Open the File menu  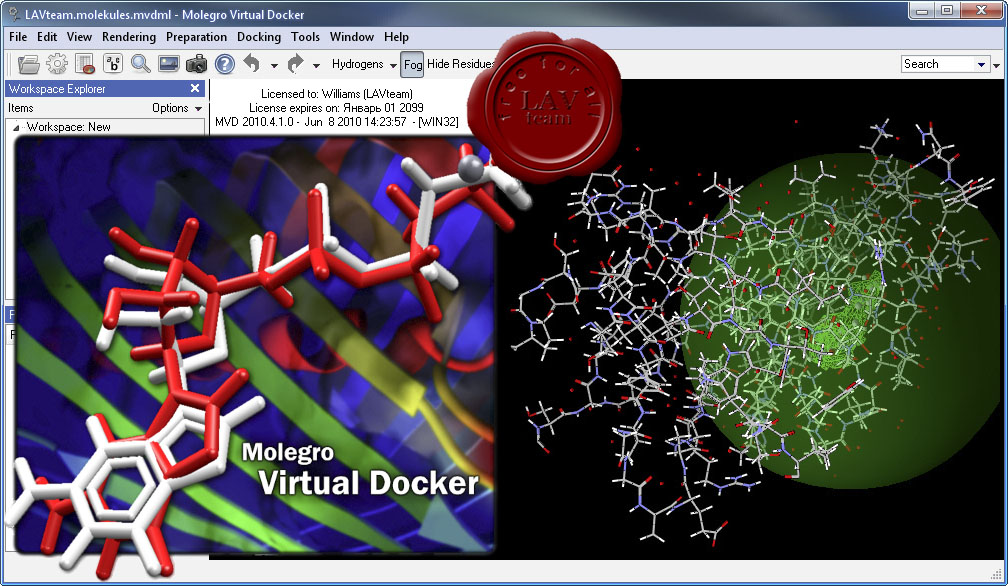tap(18, 37)
